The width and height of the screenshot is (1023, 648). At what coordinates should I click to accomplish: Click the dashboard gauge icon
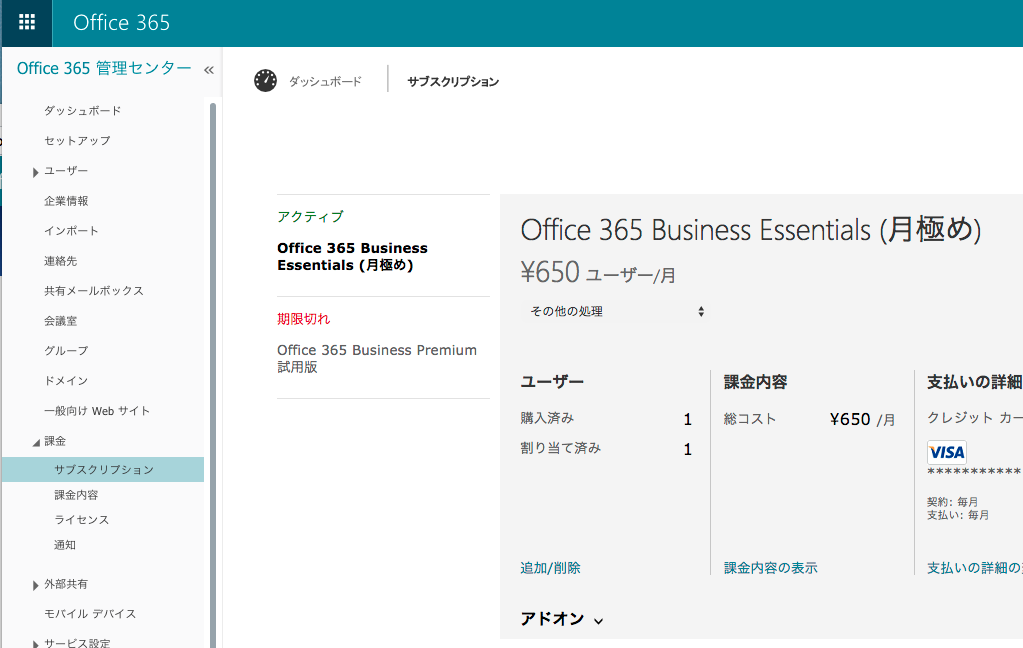pyautogui.click(x=266, y=81)
